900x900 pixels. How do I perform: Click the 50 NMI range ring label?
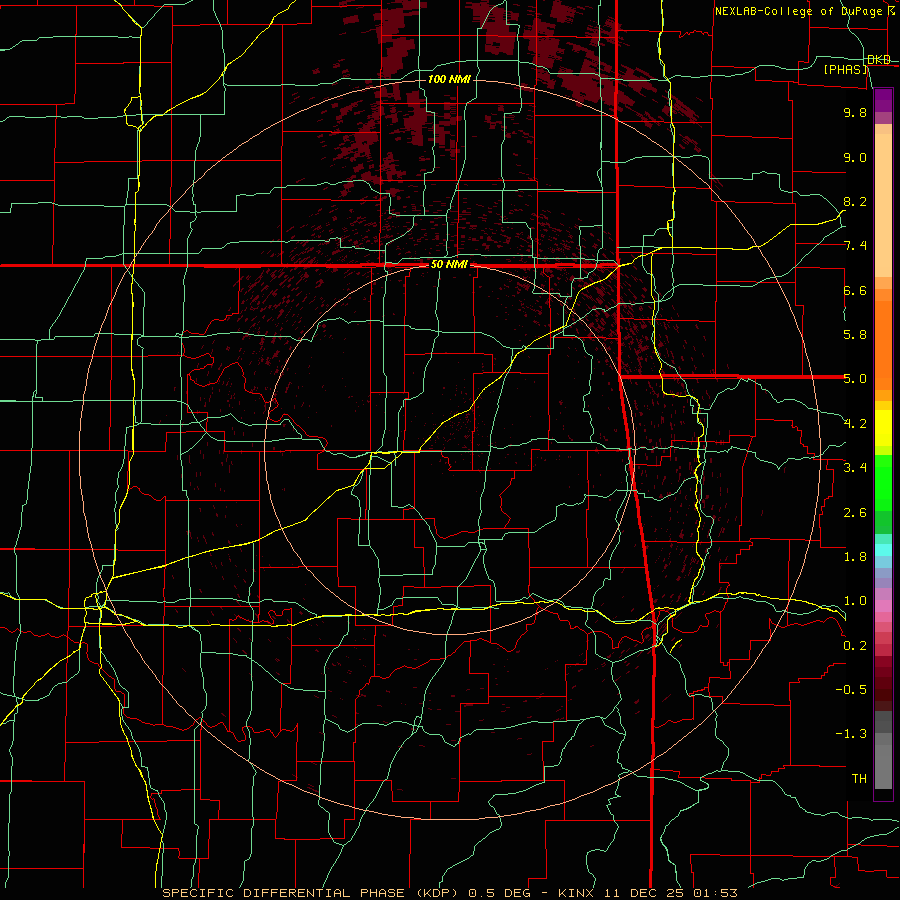449,265
